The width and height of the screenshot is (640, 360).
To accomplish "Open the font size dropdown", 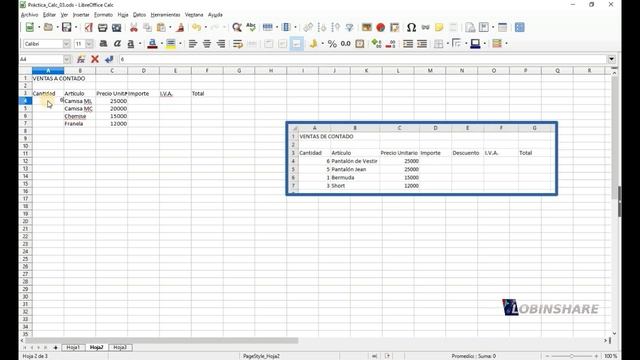I will coord(89,44).
